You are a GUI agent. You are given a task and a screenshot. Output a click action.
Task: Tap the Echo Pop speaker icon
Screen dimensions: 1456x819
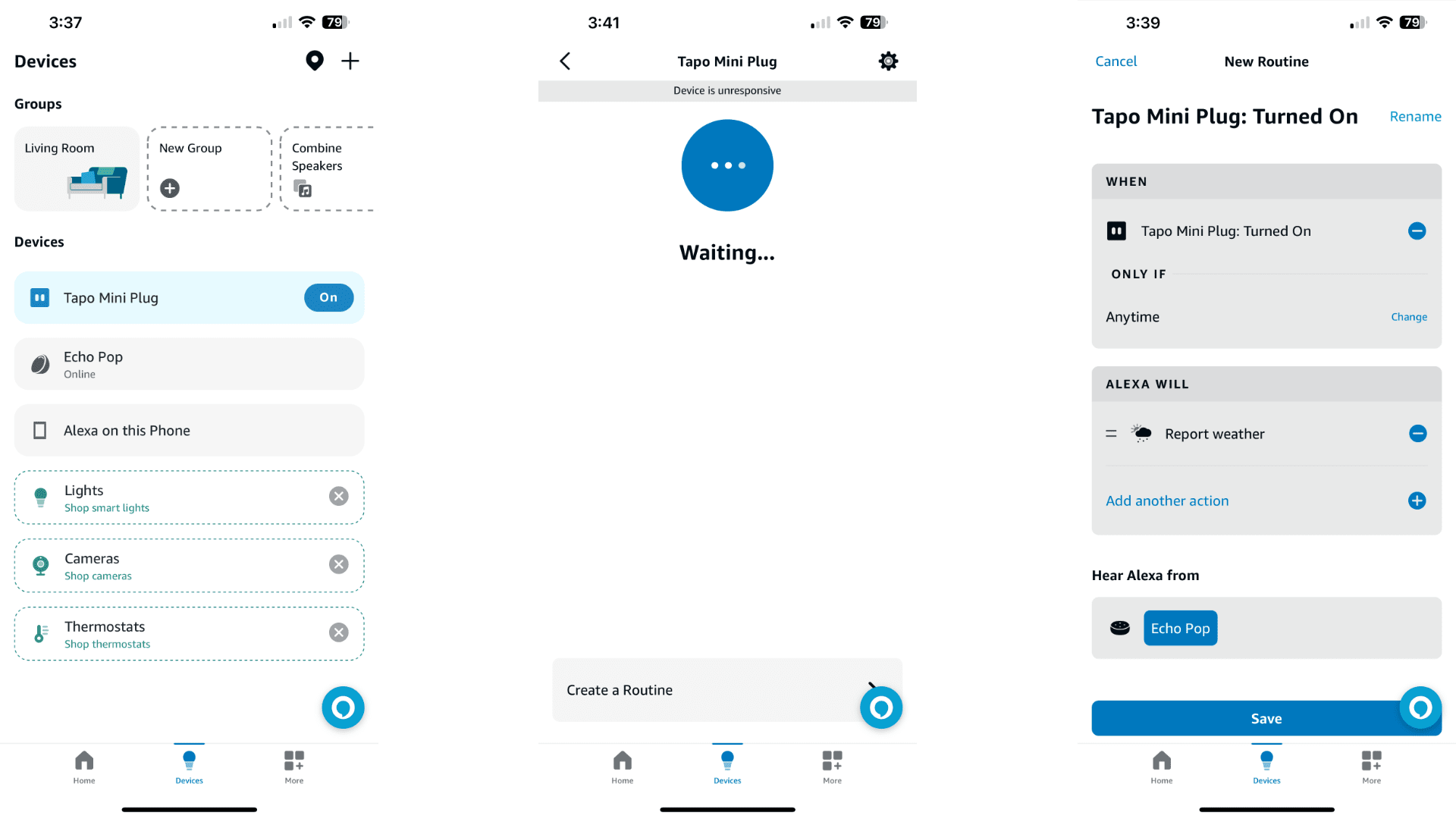[x=1119, y=627]
